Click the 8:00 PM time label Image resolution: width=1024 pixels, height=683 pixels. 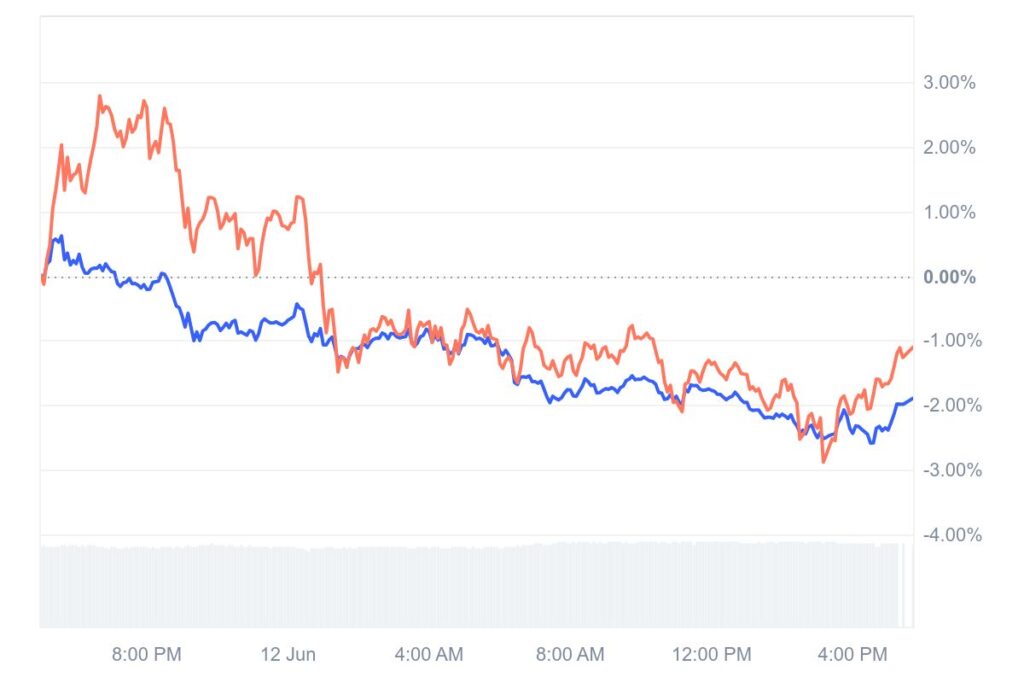point(146,655)
